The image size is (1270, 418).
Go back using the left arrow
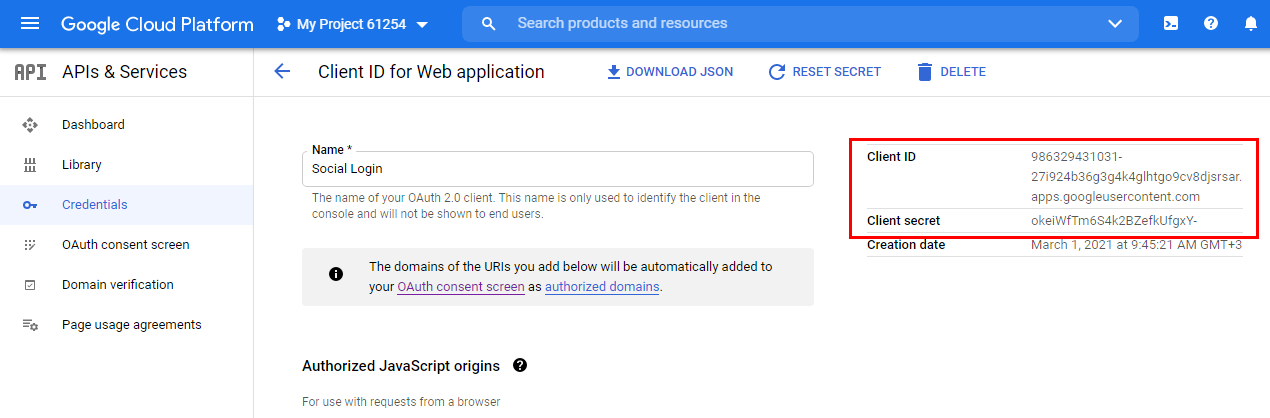[282, 72]
